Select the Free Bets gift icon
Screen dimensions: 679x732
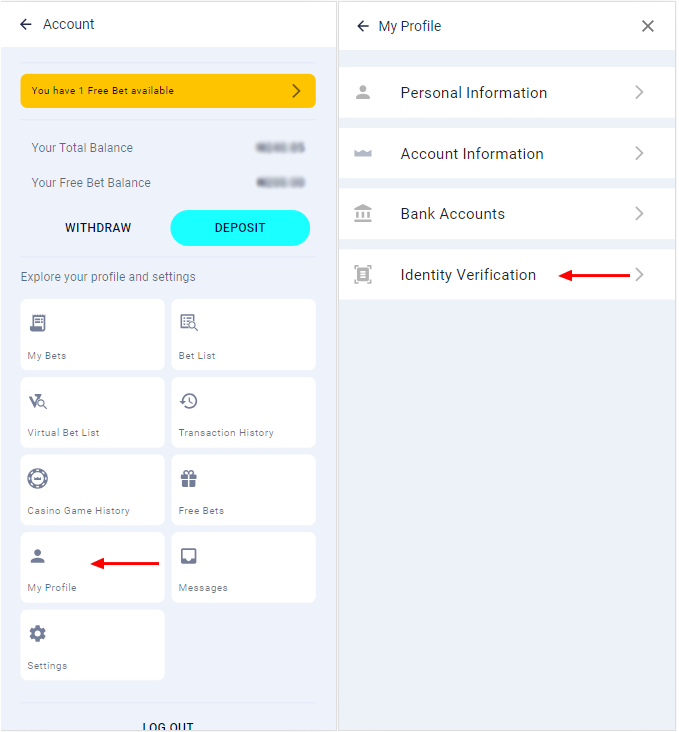click(x=189, y=479)
